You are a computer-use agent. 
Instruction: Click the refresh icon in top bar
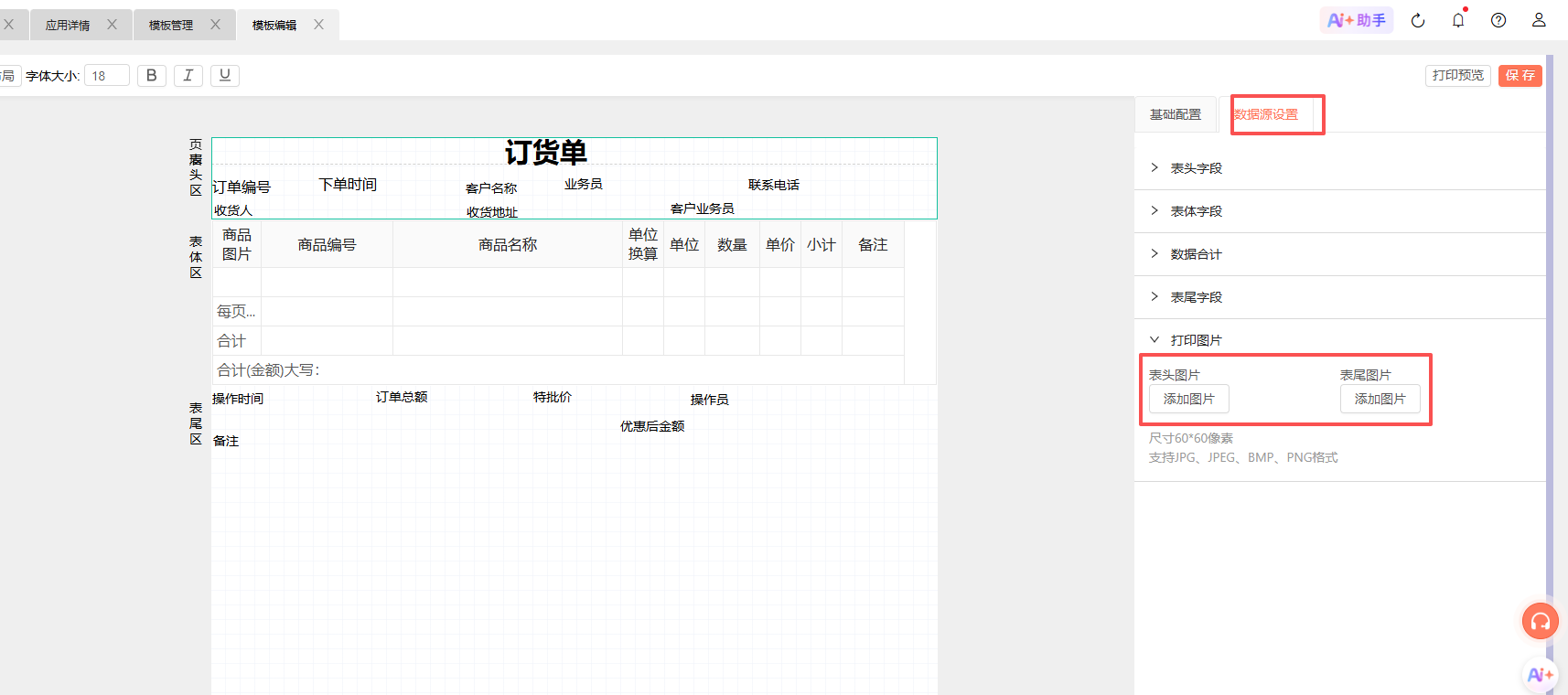(x=1418, y=20)
